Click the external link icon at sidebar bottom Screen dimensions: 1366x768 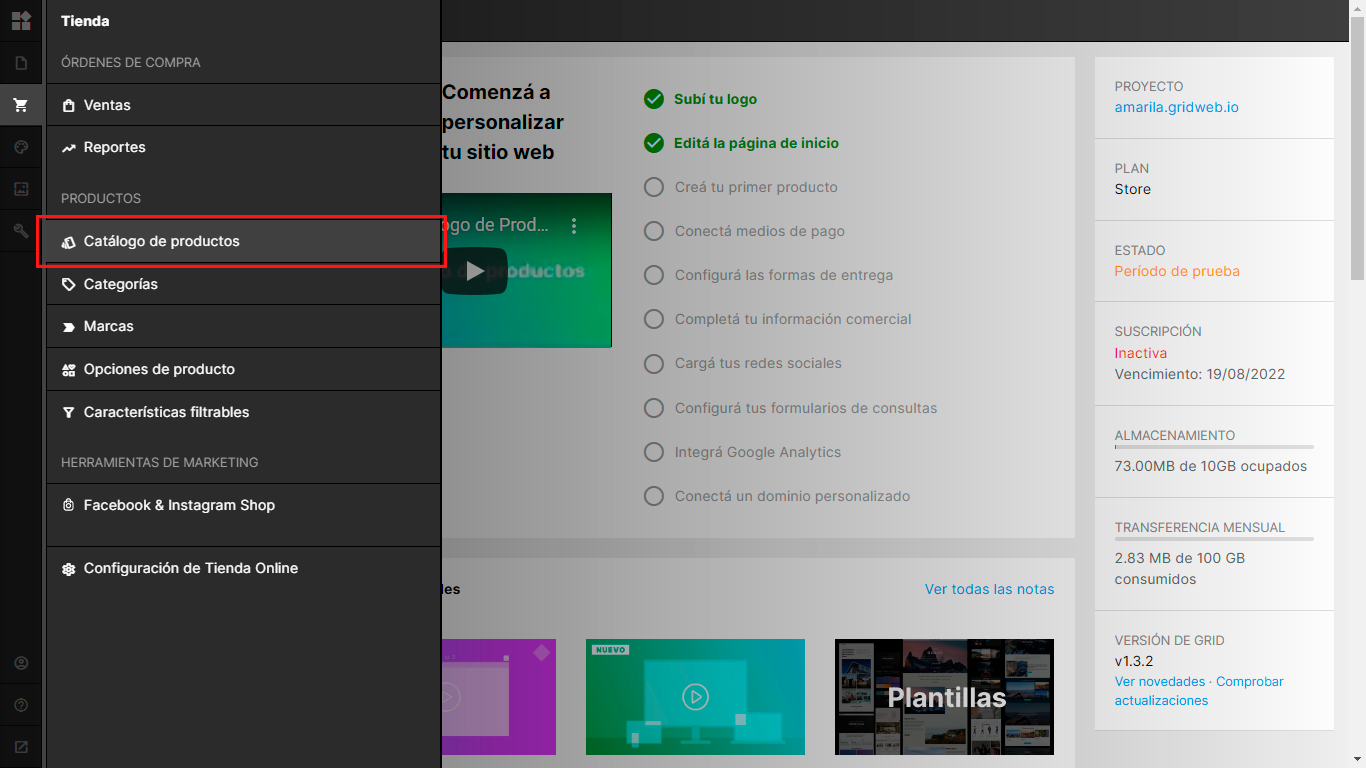[x=21, y=747]
